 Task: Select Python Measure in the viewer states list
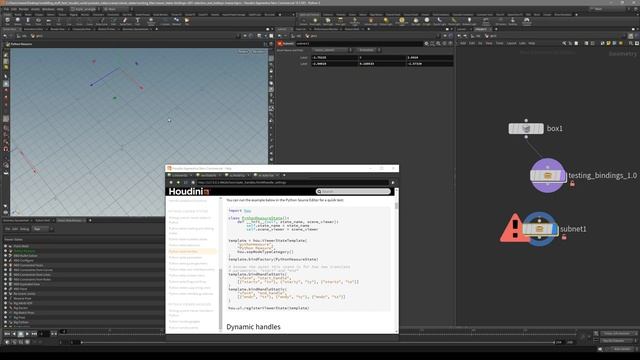pos(24,251)
